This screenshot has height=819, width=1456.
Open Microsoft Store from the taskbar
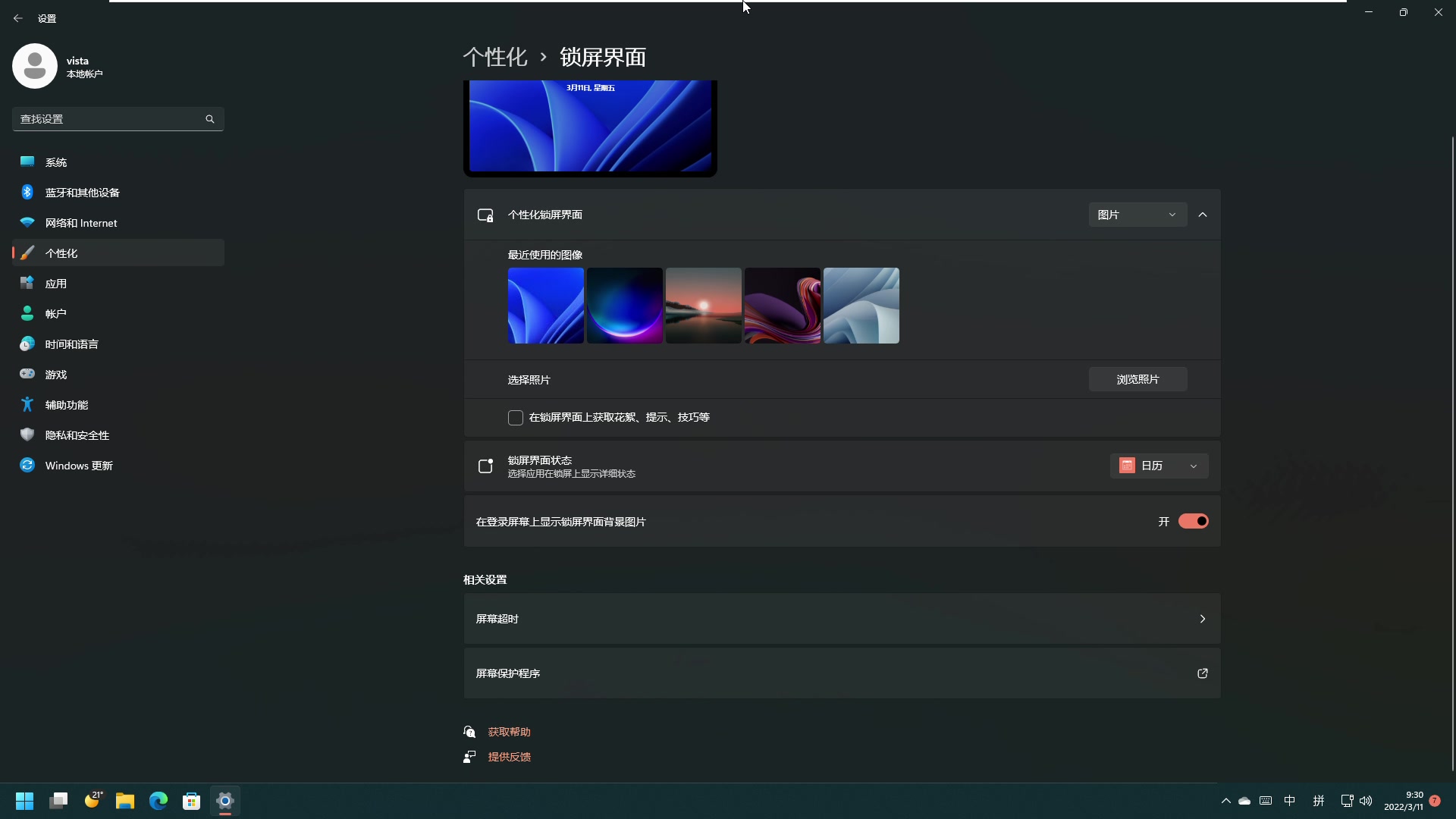coord(192,801)
